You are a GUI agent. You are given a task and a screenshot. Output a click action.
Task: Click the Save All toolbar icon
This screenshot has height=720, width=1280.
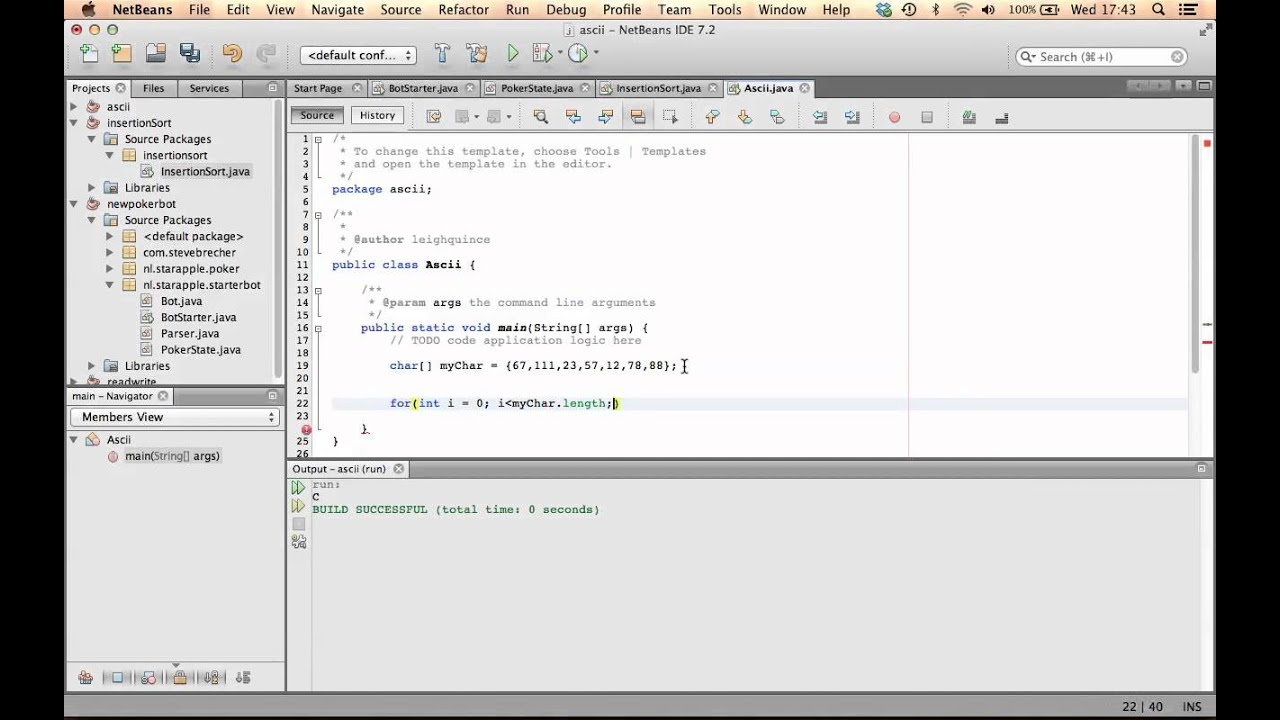[x=189, y=53]
